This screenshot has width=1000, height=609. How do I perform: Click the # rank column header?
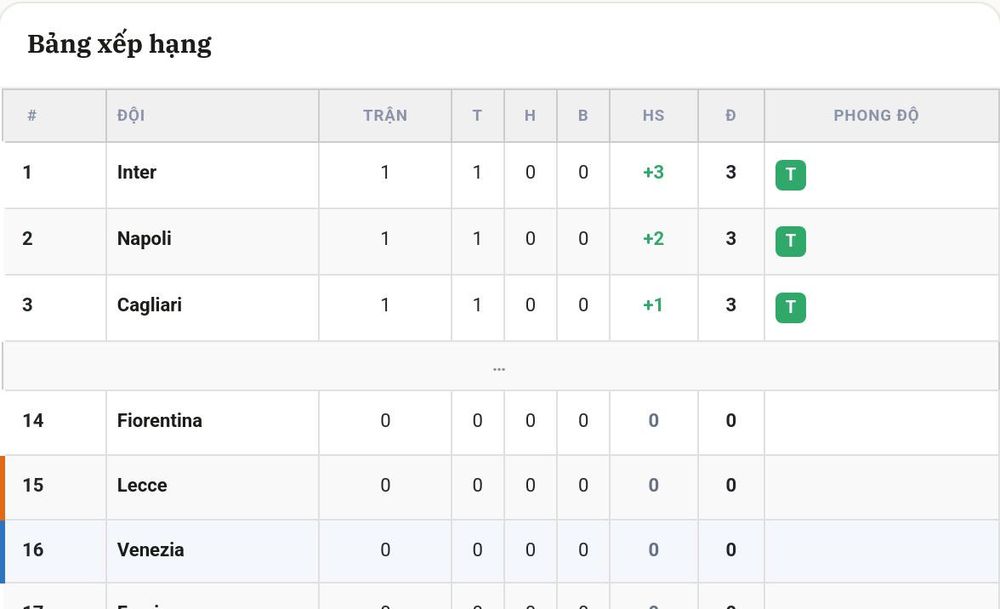32,115
